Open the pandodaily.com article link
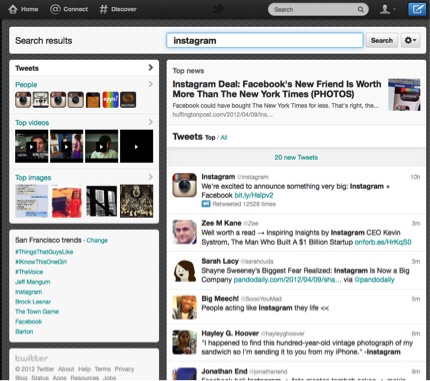Image resolution: width=430 pixels, height=381 pixels. coord(287,279)
